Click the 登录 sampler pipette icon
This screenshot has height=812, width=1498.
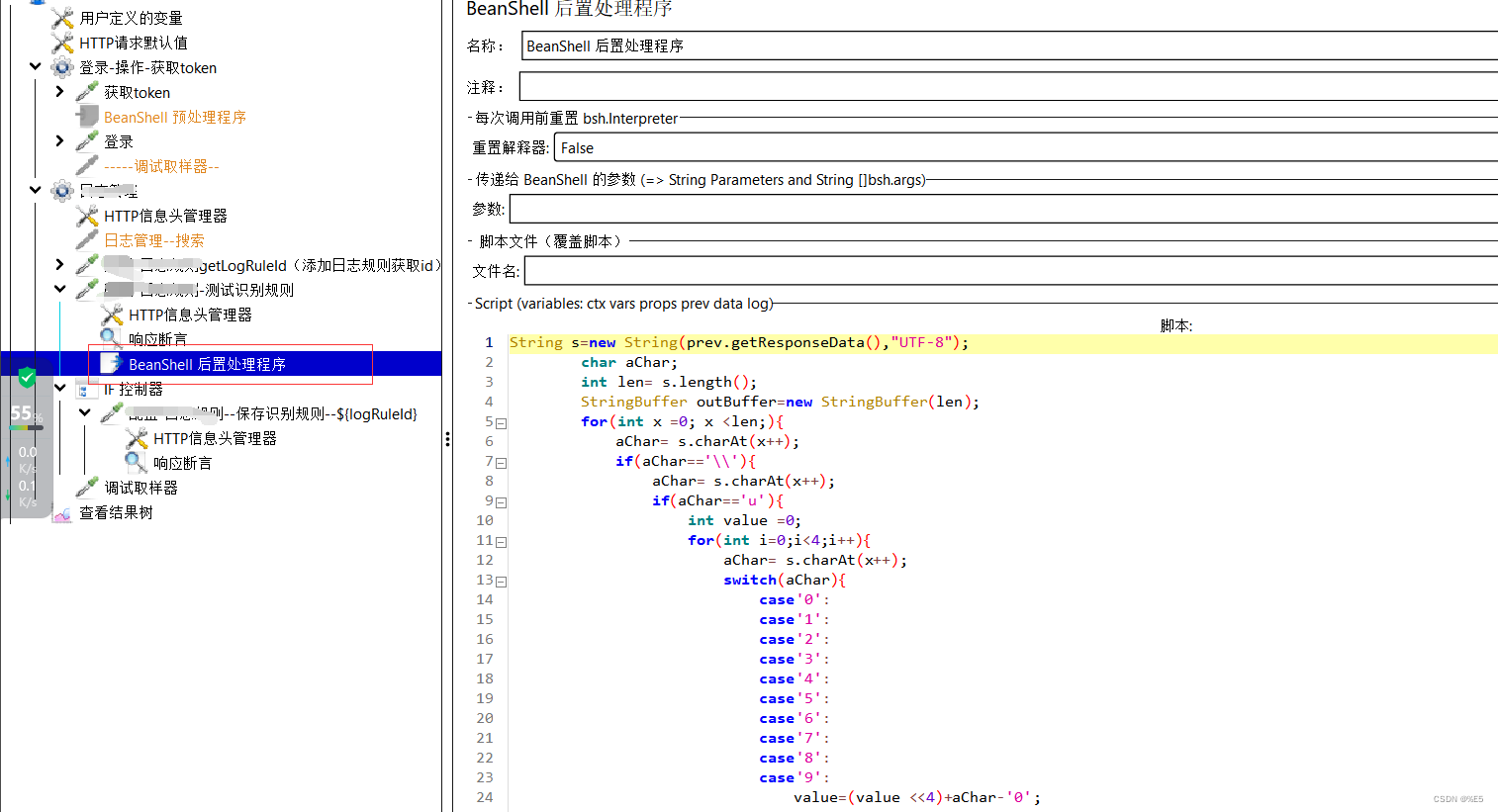(87, 141)
